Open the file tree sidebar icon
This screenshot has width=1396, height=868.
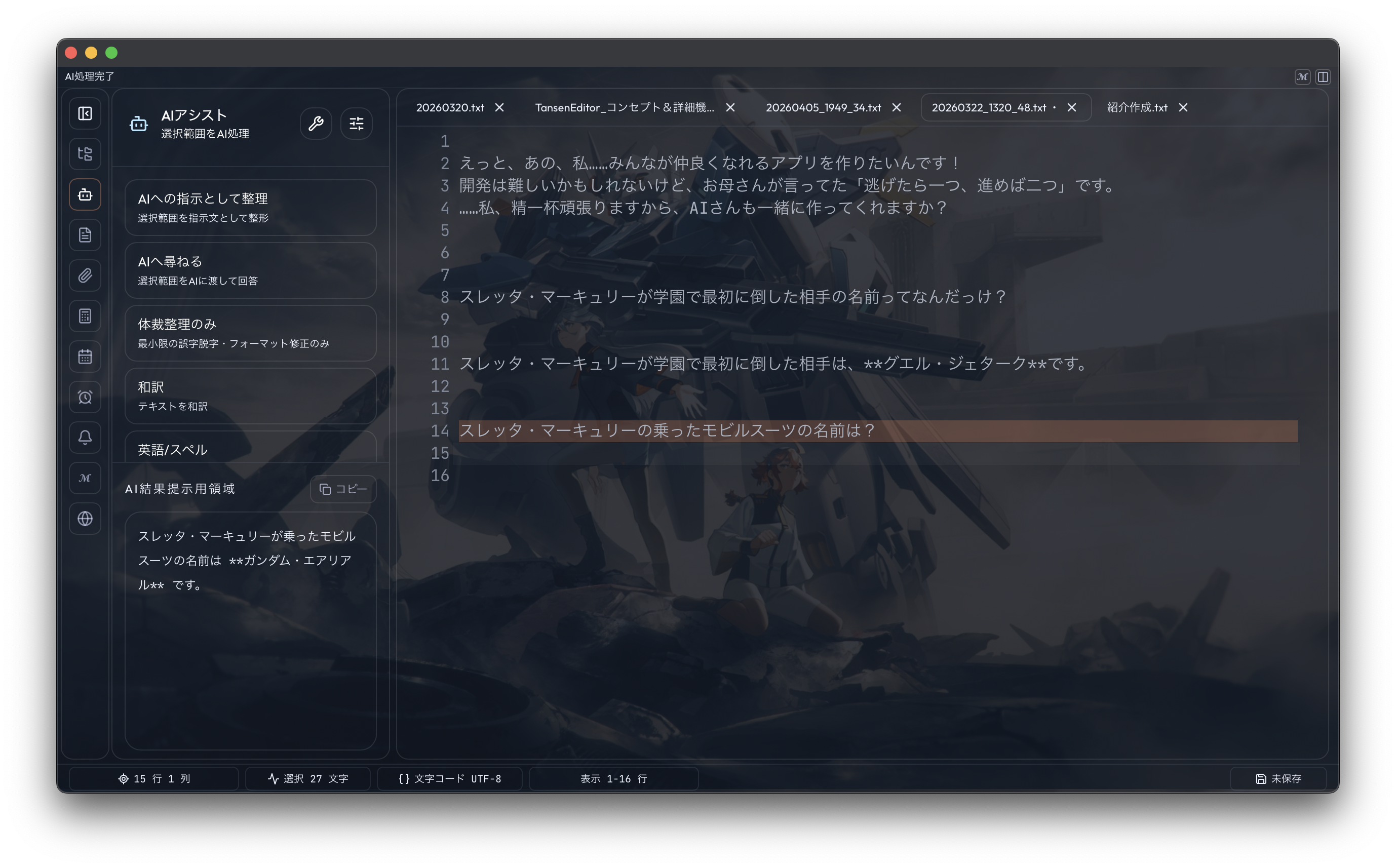(x=85, y=154)
